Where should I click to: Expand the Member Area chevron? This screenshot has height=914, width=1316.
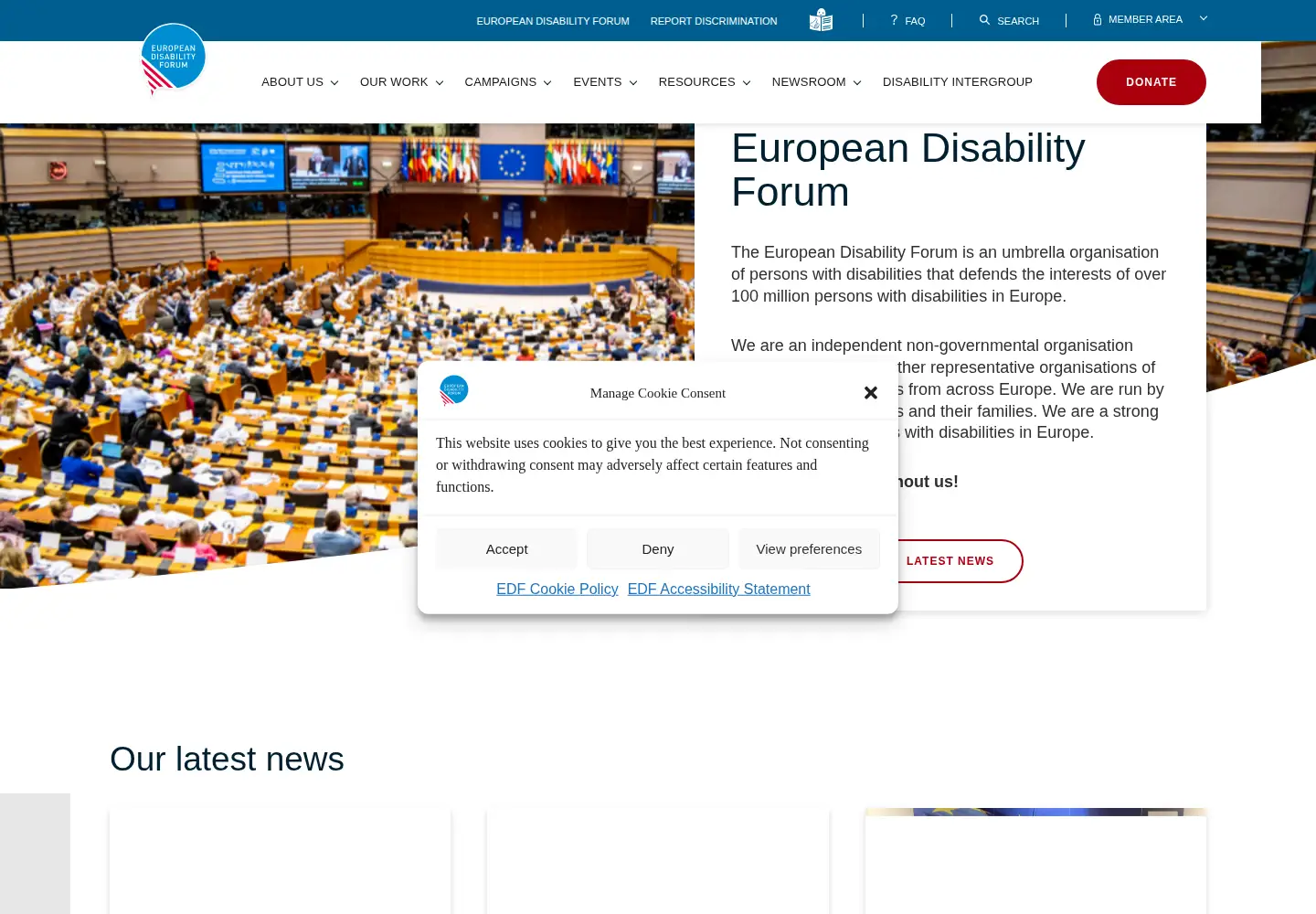[1203, 18]
